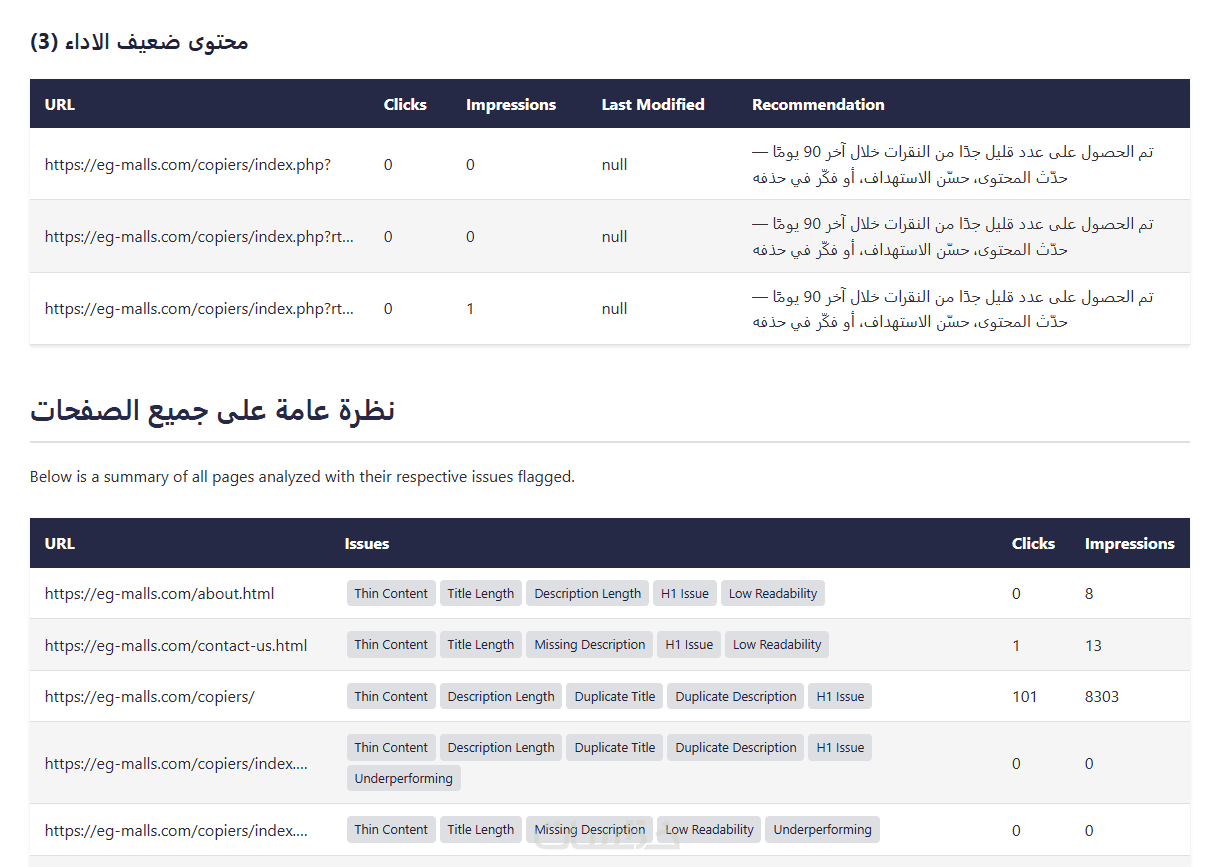Viewport: 1215px width, 867px height.
Task: Click impressions value '8' in the about.html row
Action: point(1089,594)
